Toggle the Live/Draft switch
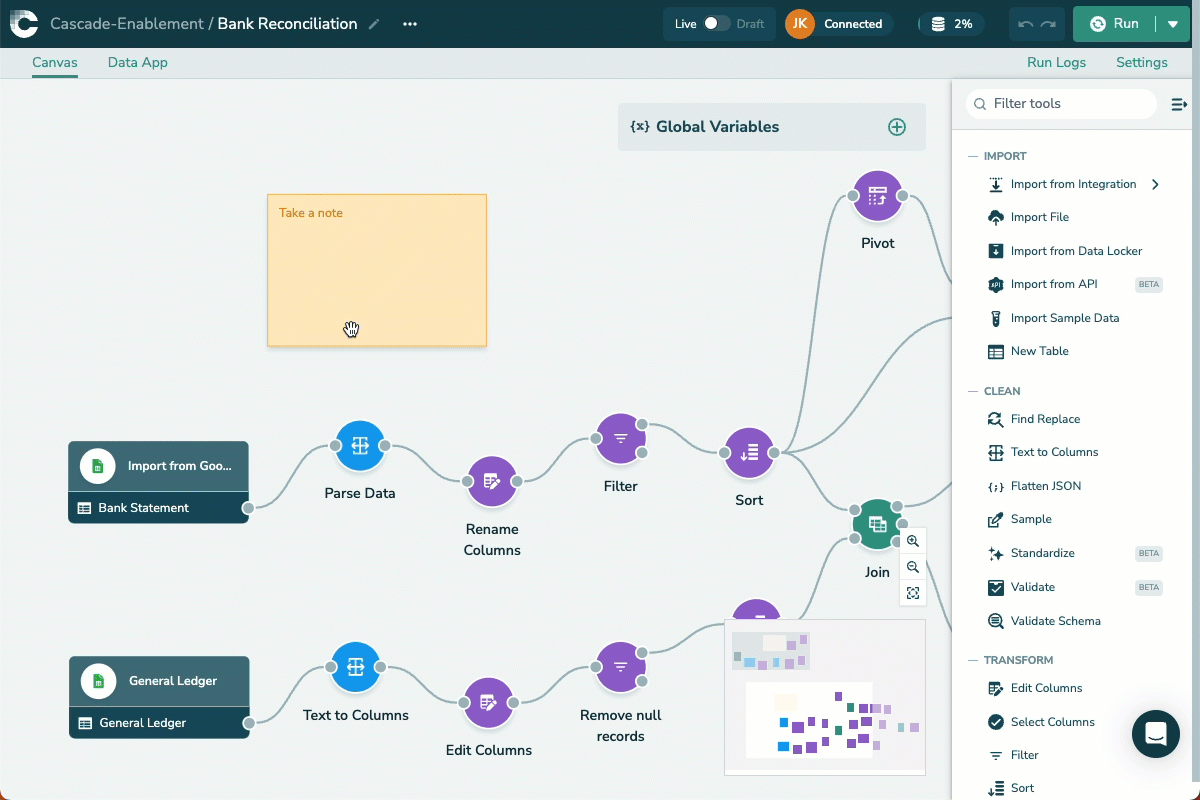This screenshot has width=1200, height=800. [717, 24]
